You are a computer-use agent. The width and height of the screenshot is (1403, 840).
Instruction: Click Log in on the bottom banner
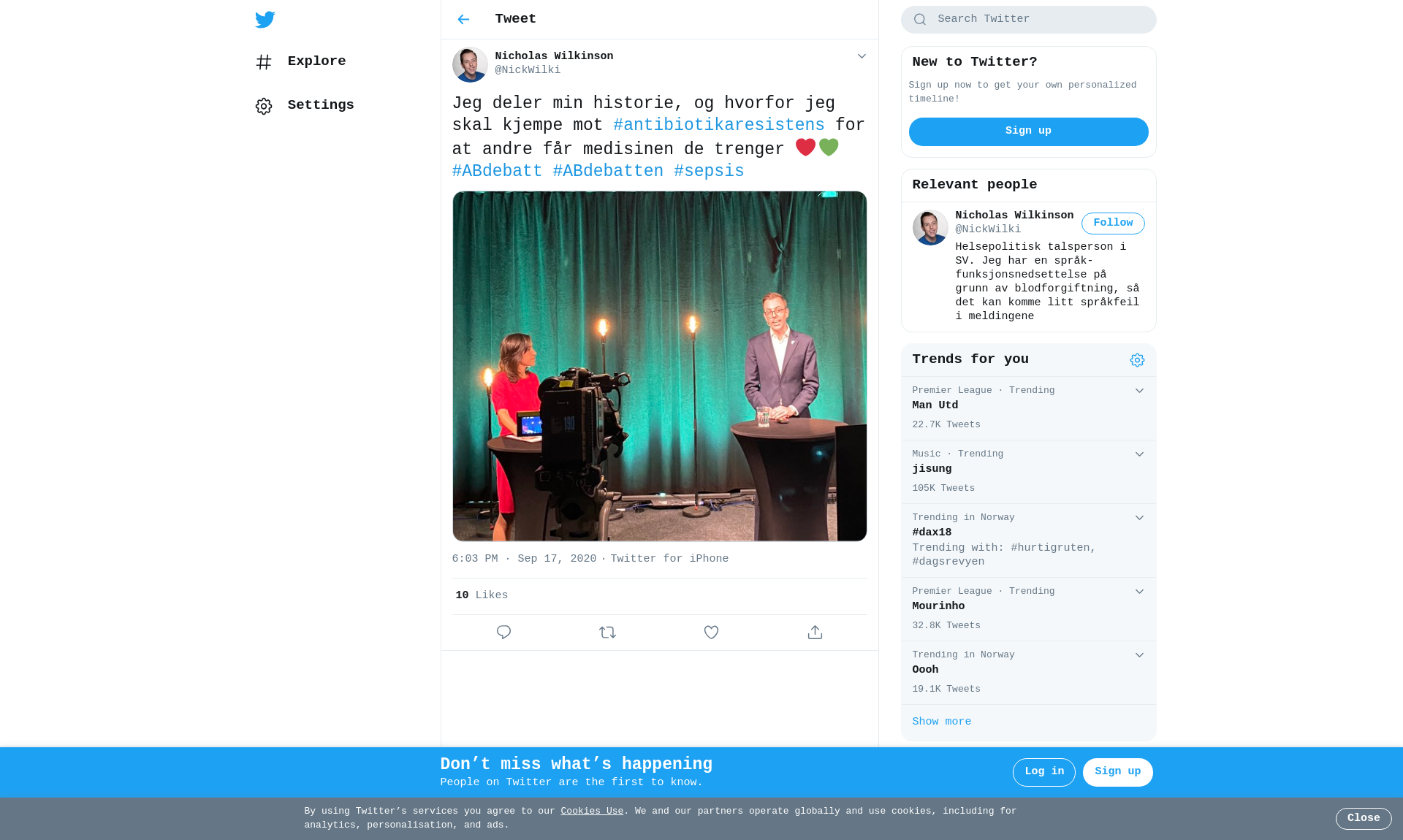click(x=1043, y=772)
